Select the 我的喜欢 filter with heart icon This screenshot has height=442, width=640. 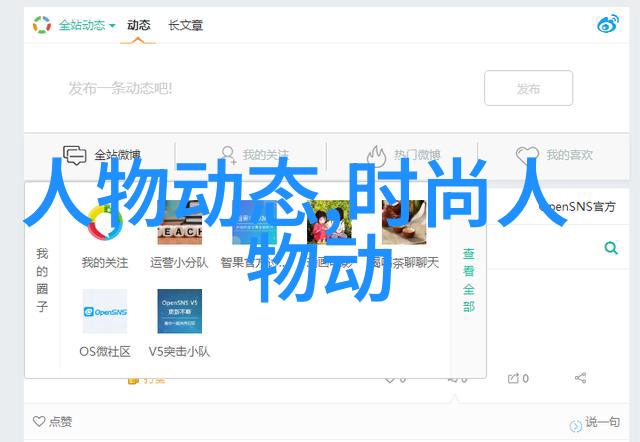(x=555, y=155)
